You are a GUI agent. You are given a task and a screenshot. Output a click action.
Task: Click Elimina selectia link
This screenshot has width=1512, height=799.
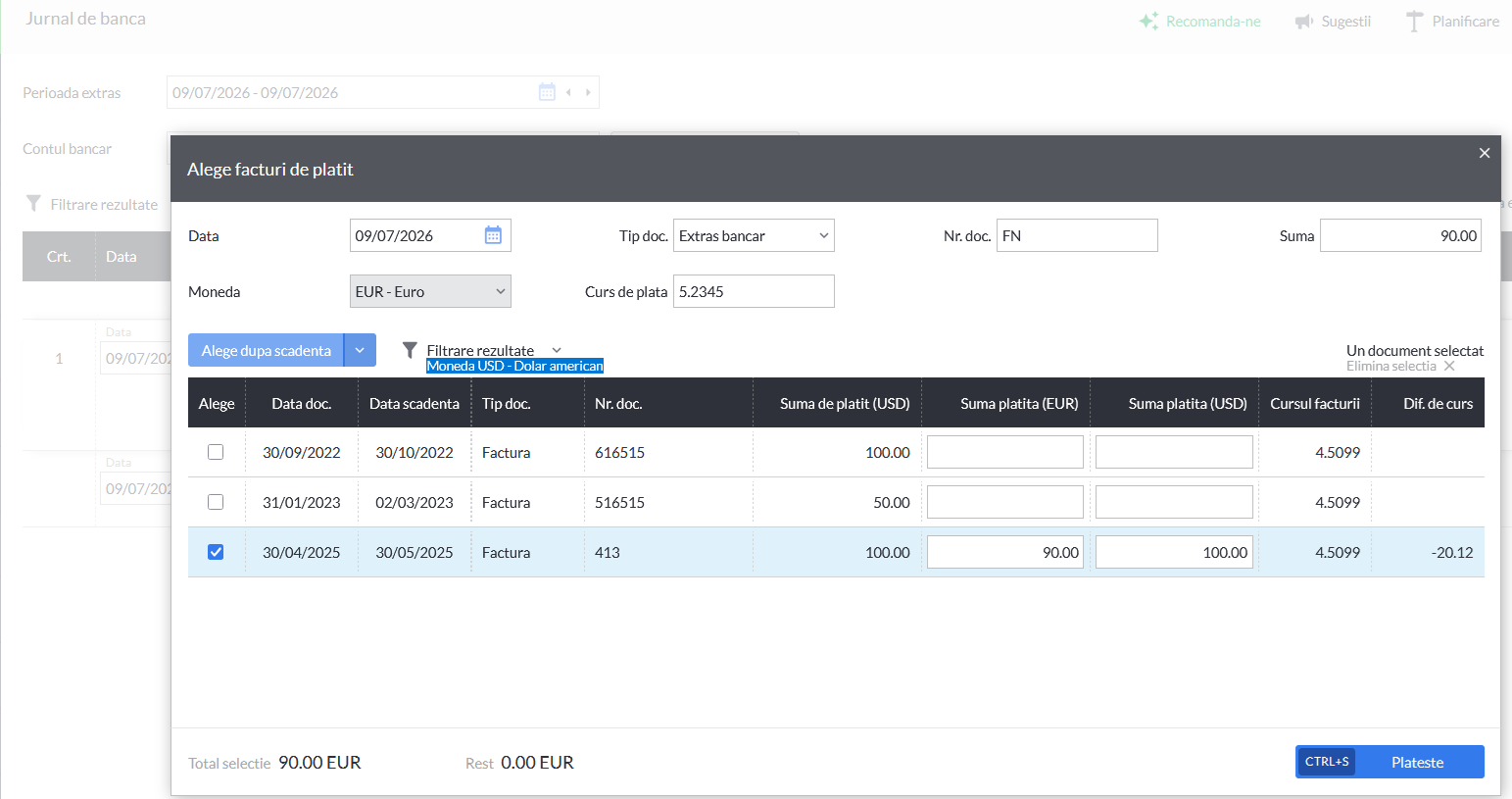click(x=1391, y=366)
